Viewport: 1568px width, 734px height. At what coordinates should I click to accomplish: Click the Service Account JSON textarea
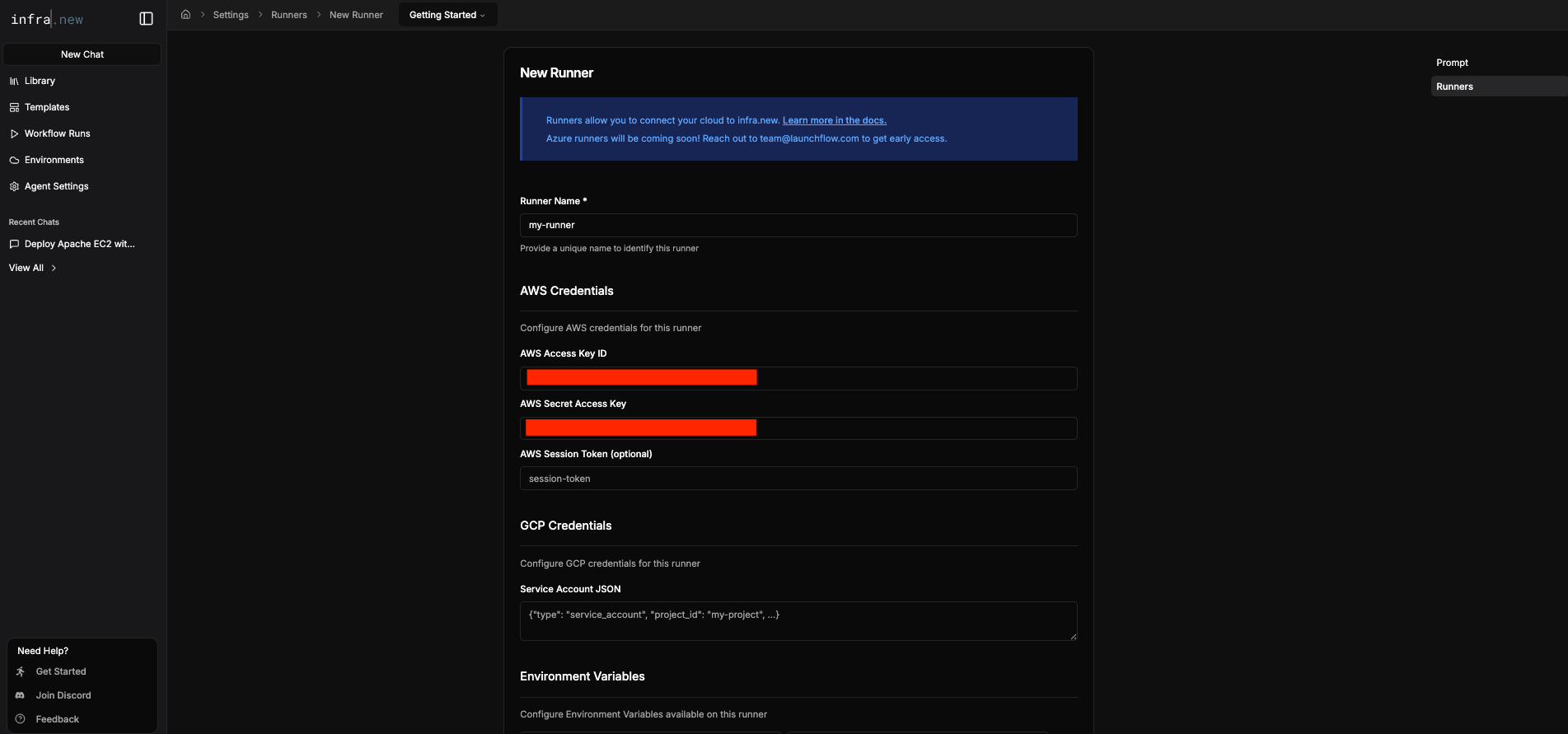click(798, 621)
